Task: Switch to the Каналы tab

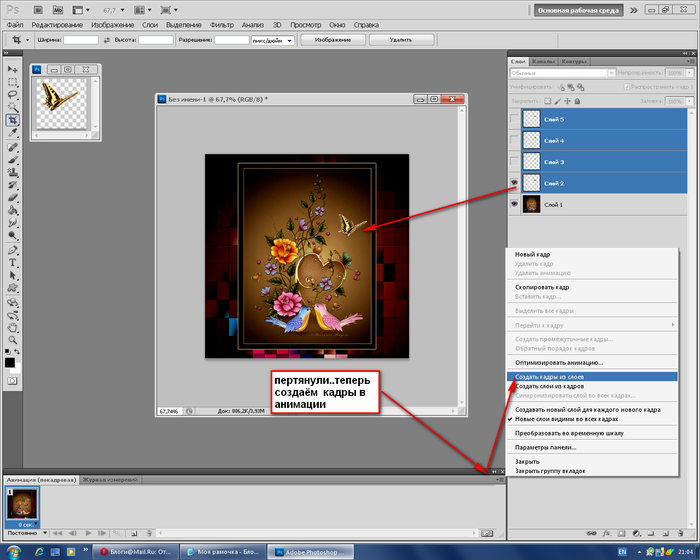Action: [543, 61]
